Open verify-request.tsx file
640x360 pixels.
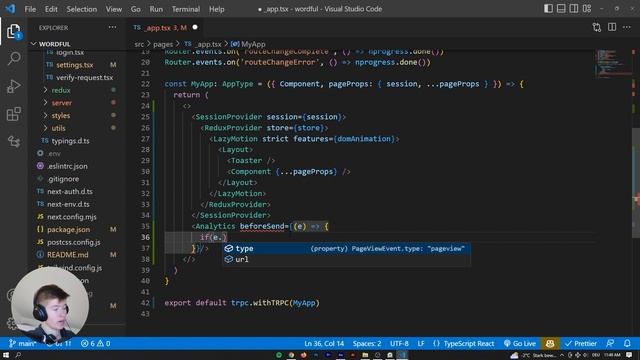click(84, 78)
